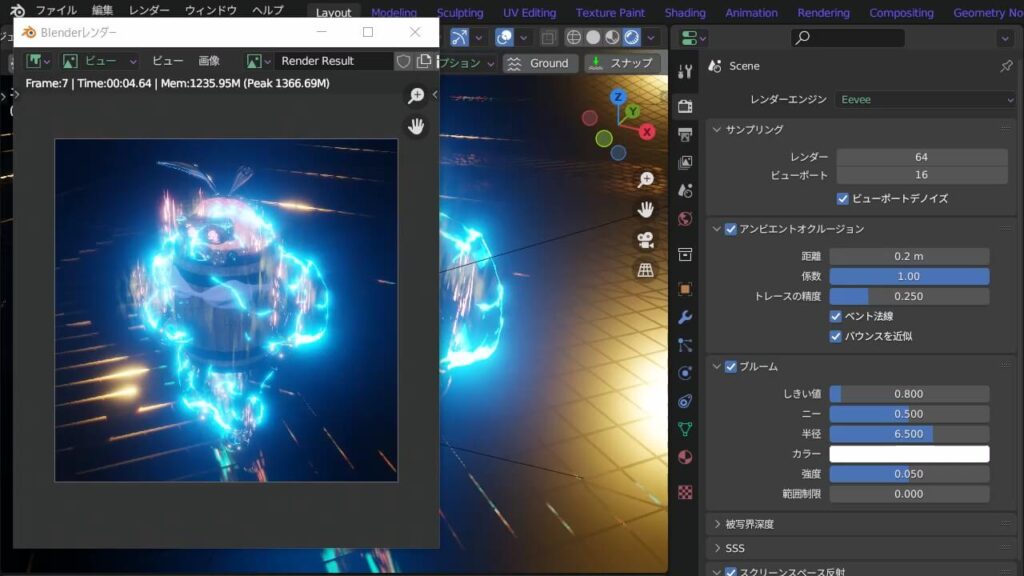Click zoom icon in render window
1024x576 pixels.
pyautogui.click(x=416, y=95)
